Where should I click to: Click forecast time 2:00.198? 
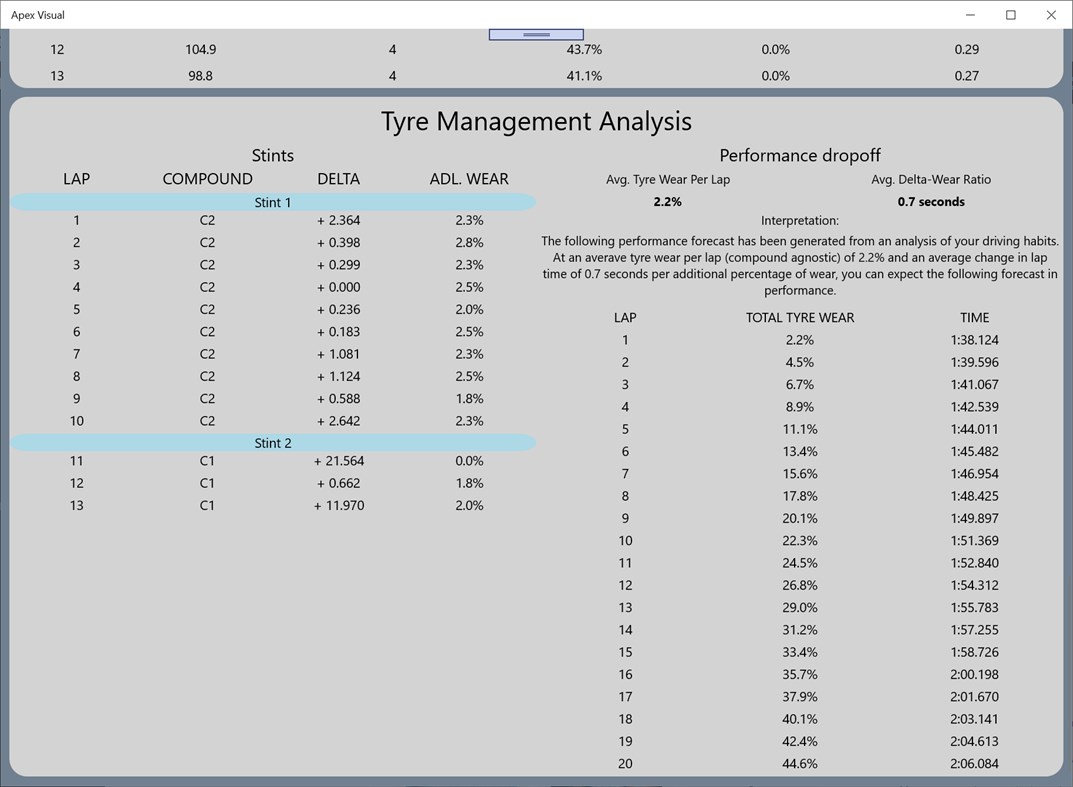coord(974,675)
